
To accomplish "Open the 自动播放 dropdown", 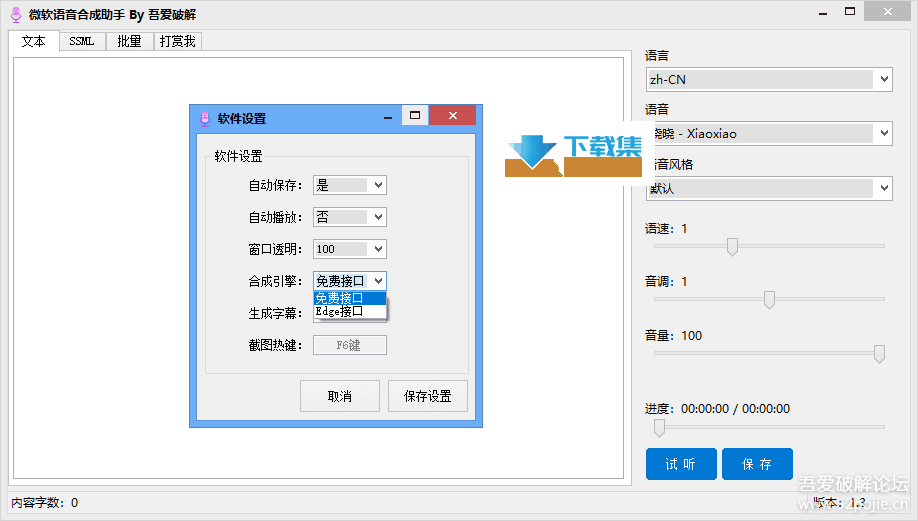I will [350, 217].
